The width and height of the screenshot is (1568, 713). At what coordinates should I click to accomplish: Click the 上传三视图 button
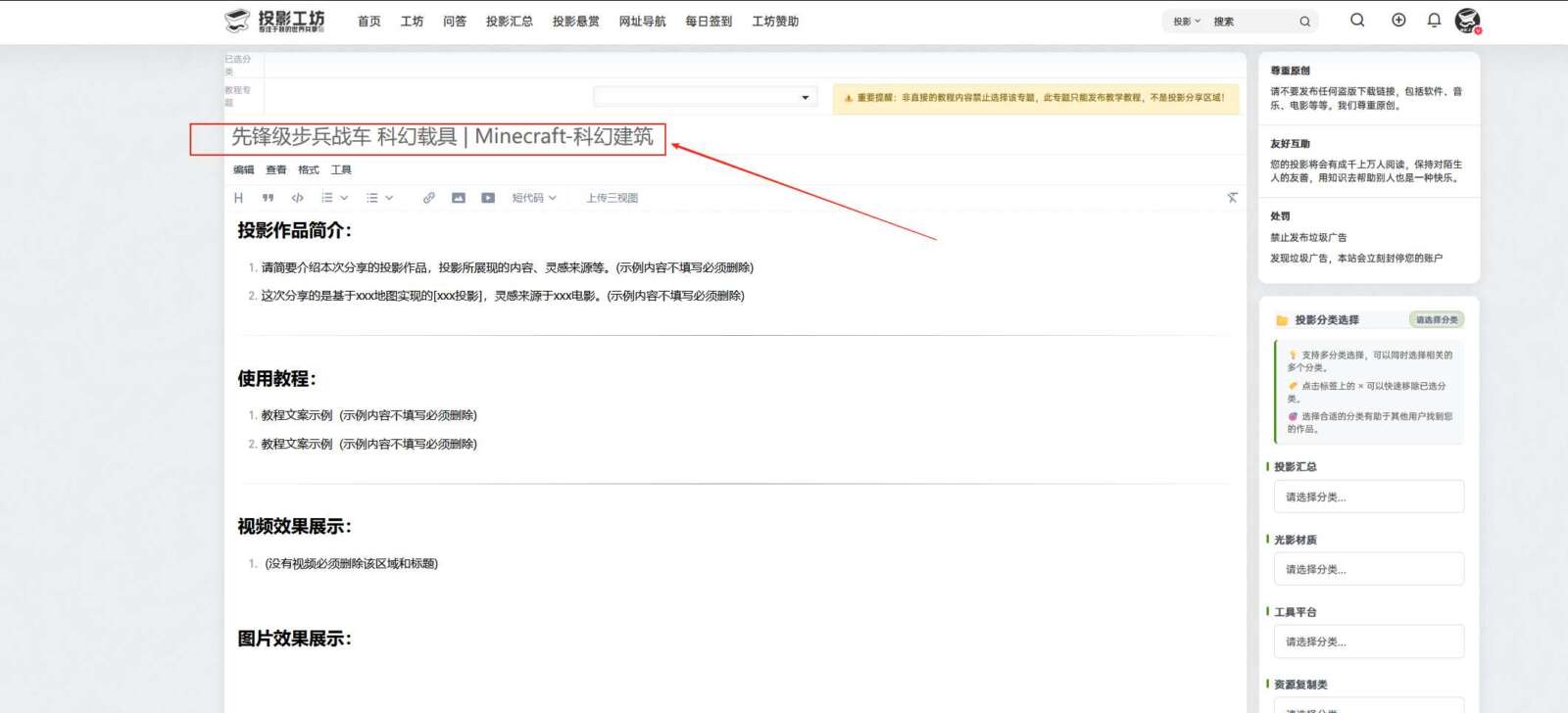coord(612,198)
